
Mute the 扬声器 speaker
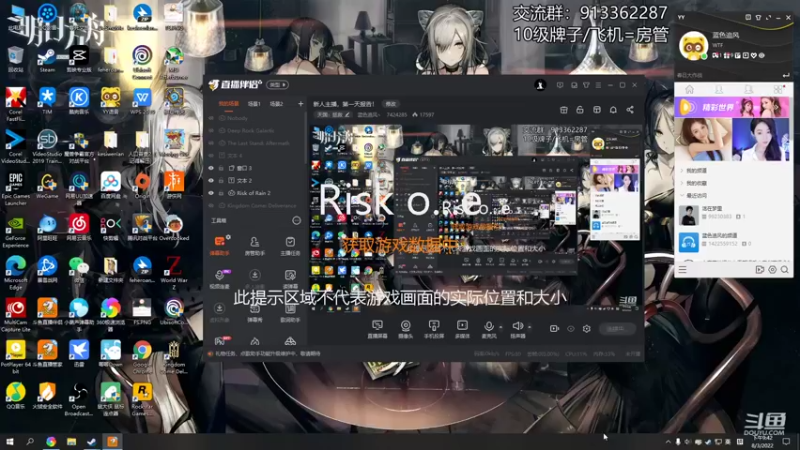tap(517, 329)
